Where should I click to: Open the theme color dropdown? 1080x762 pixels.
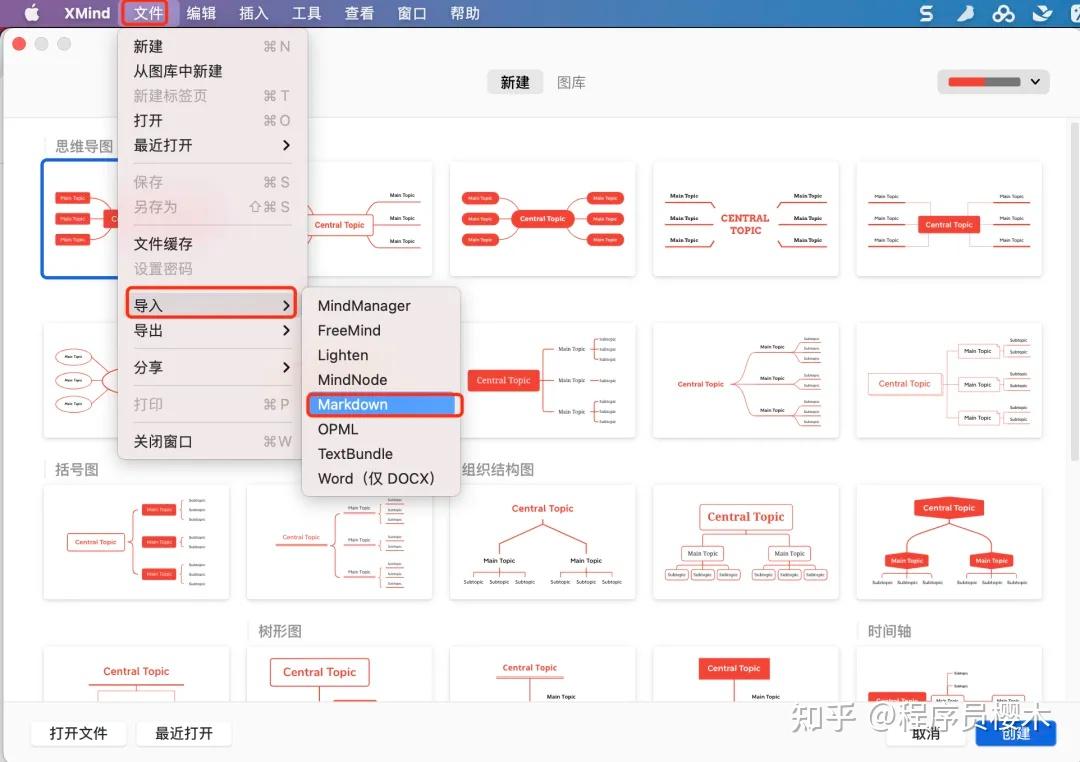[x=1034, y=81]
